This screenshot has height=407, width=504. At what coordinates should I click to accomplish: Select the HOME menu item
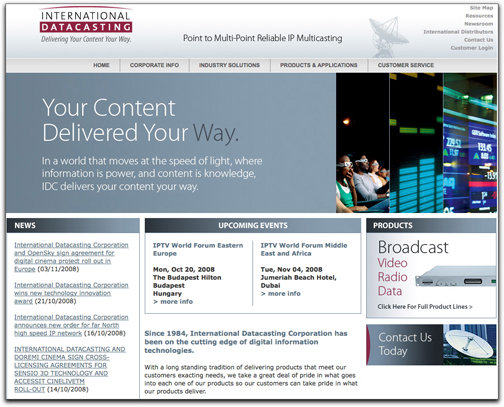click(101, 65)
